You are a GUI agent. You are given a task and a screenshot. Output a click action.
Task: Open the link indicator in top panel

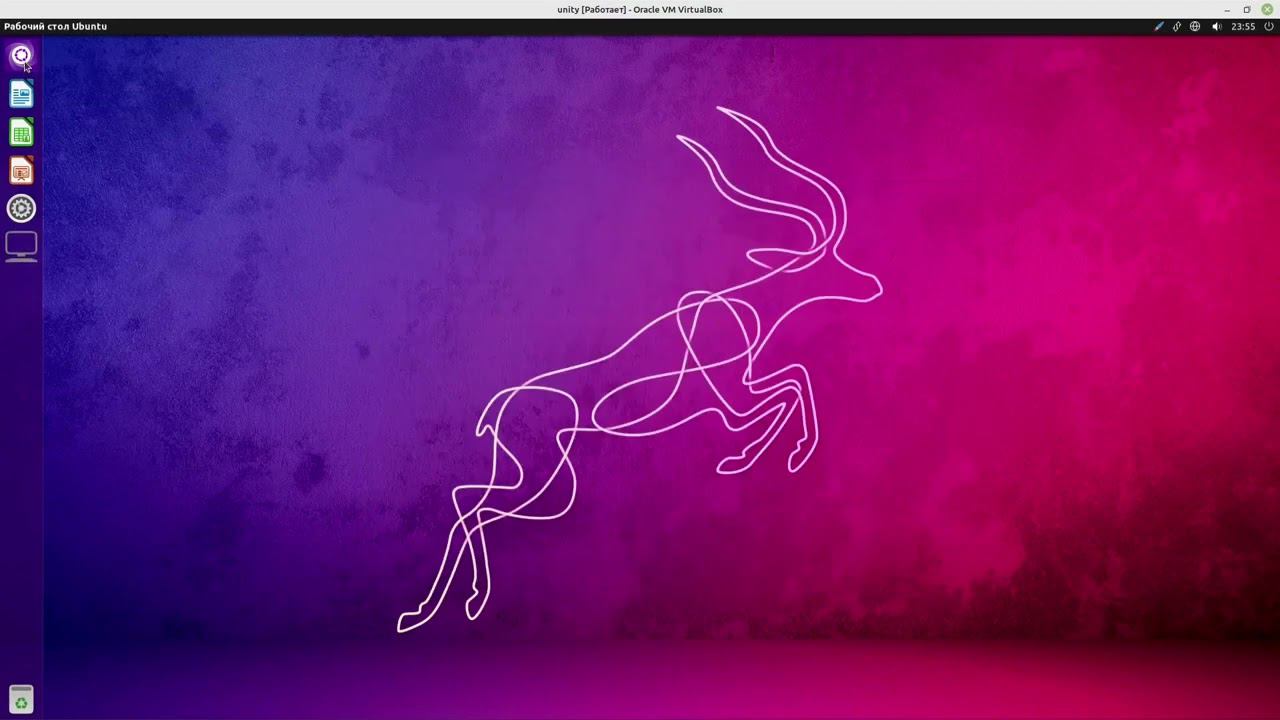pos(1177,27)
